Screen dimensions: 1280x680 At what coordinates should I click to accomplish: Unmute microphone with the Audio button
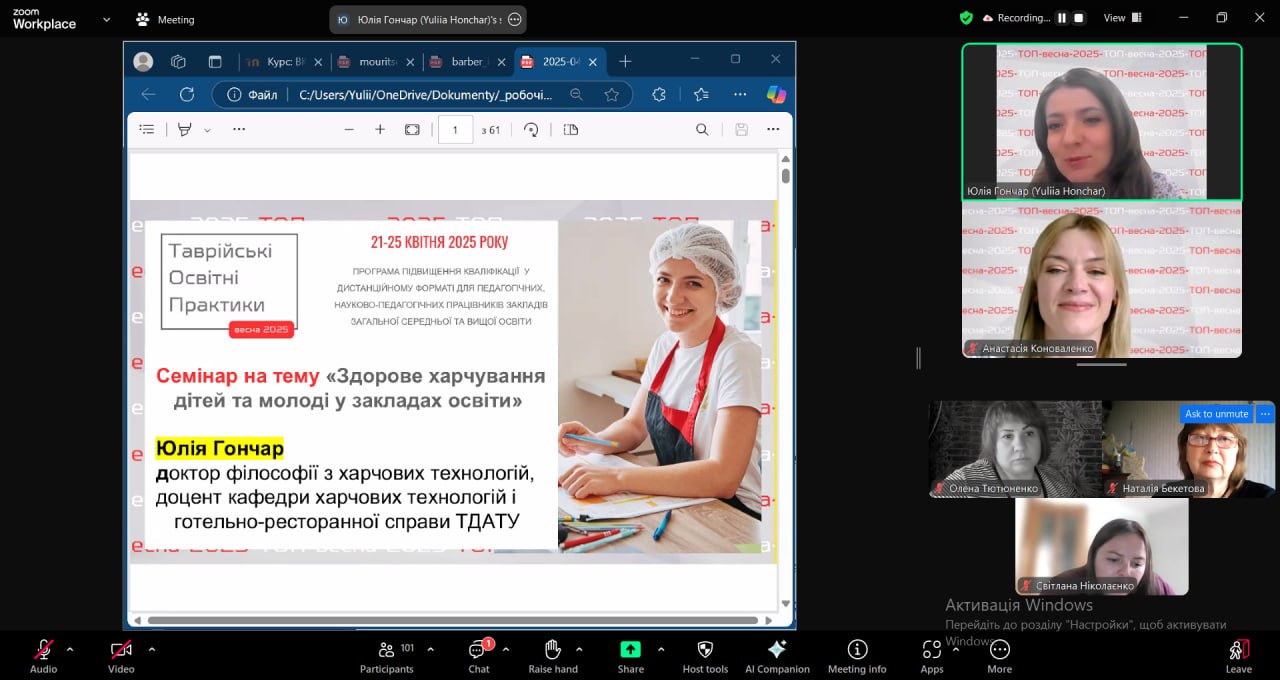click(x=43, y=655)
